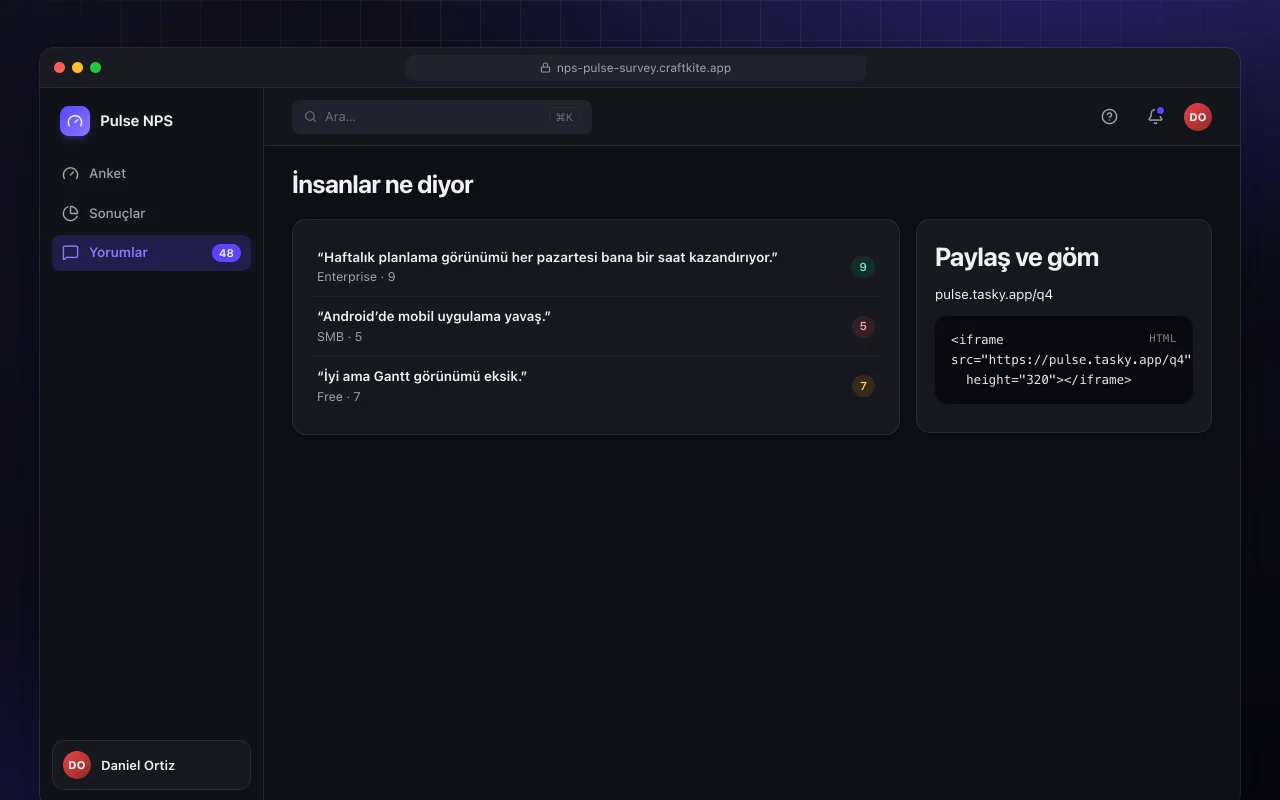Switch to Sonuçlar in sidebar
This screenshot has height=800, width=1280.
(x=151, y=213)
